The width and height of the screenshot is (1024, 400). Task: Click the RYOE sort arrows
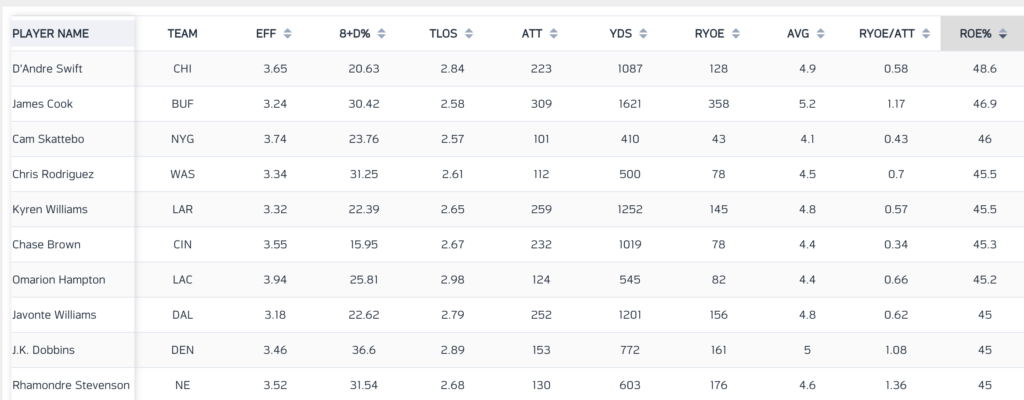735,34
